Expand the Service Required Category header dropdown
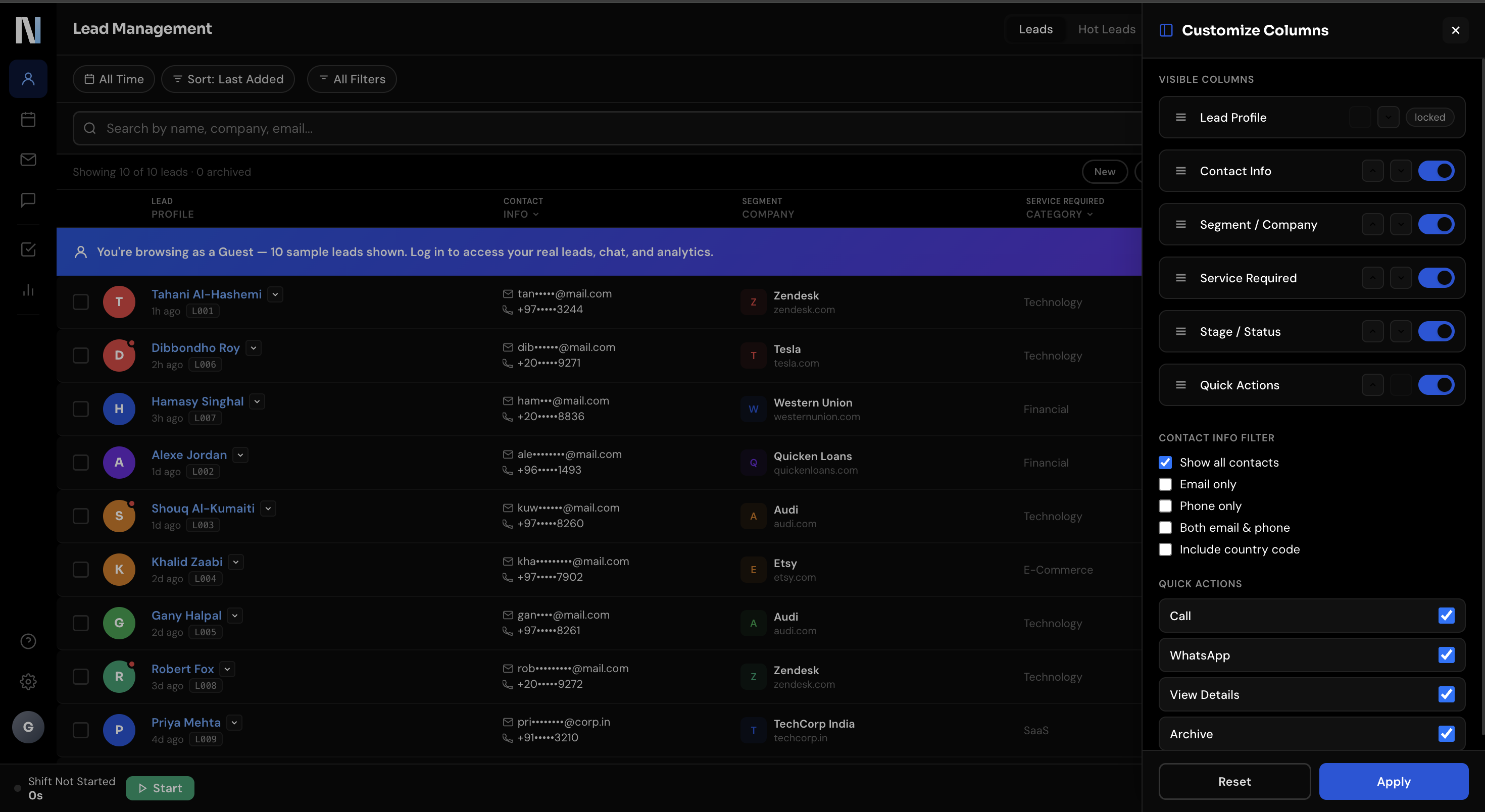 (x=1090, y=215)
